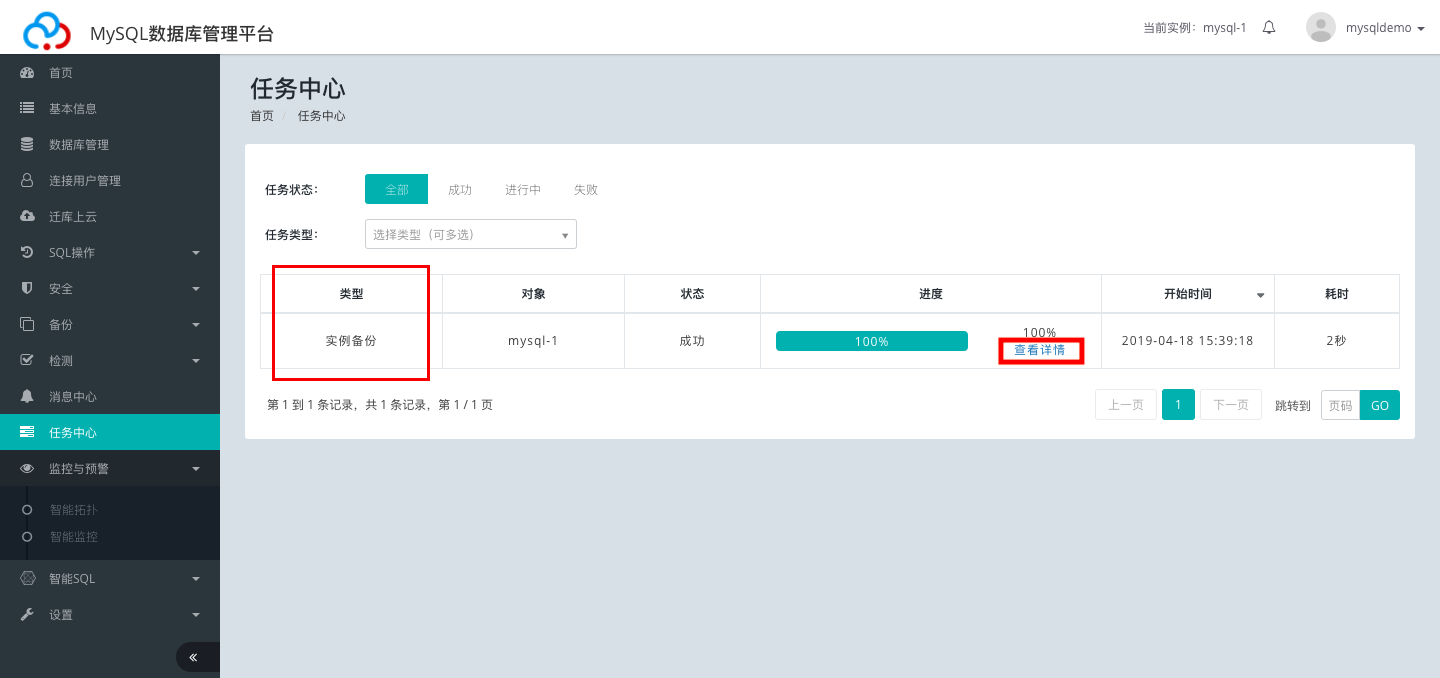Click the 查看详情 link
The width and height of the screenshot is (1440, 678).
point(1040,350)
